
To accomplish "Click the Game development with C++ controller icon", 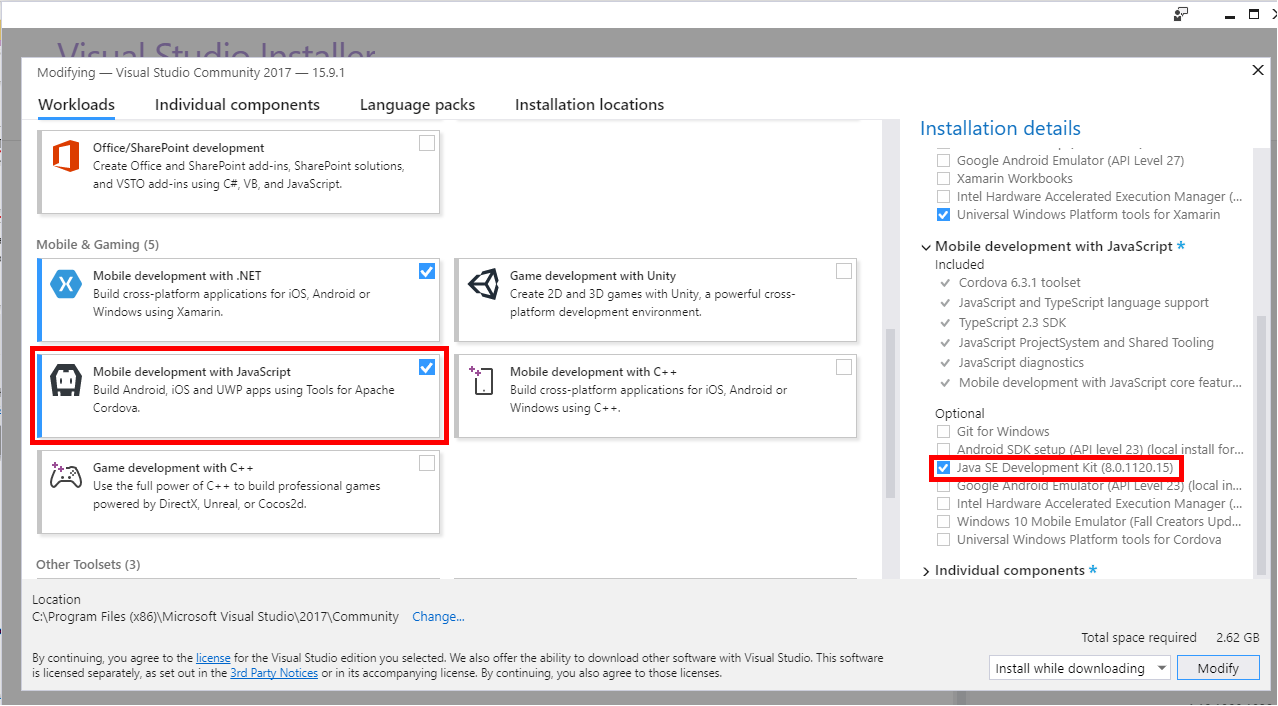I will (65, 476).
